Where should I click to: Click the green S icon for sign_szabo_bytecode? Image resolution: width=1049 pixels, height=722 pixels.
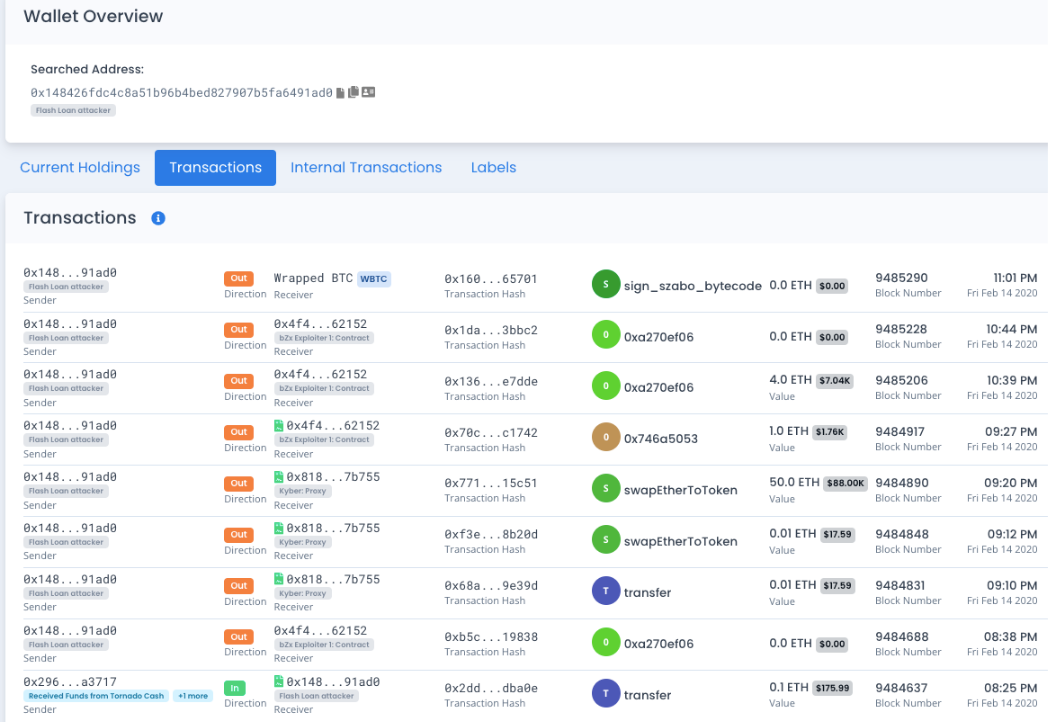[x=606, y=285]
